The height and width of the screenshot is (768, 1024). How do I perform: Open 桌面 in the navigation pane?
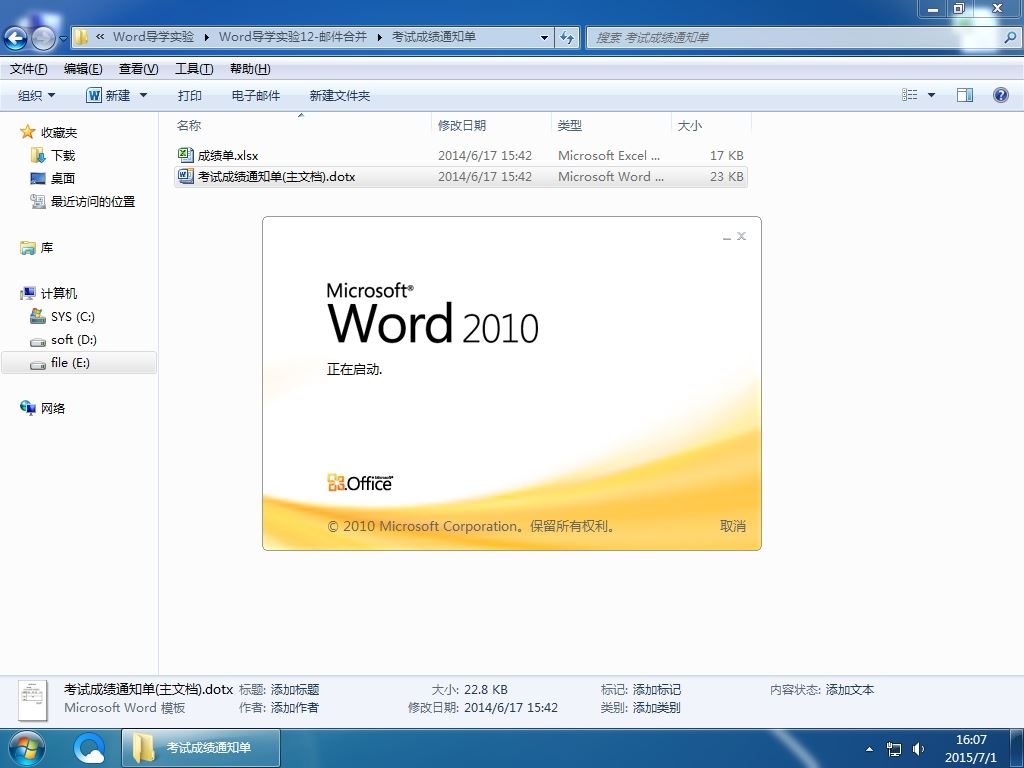tap(63, 178)
